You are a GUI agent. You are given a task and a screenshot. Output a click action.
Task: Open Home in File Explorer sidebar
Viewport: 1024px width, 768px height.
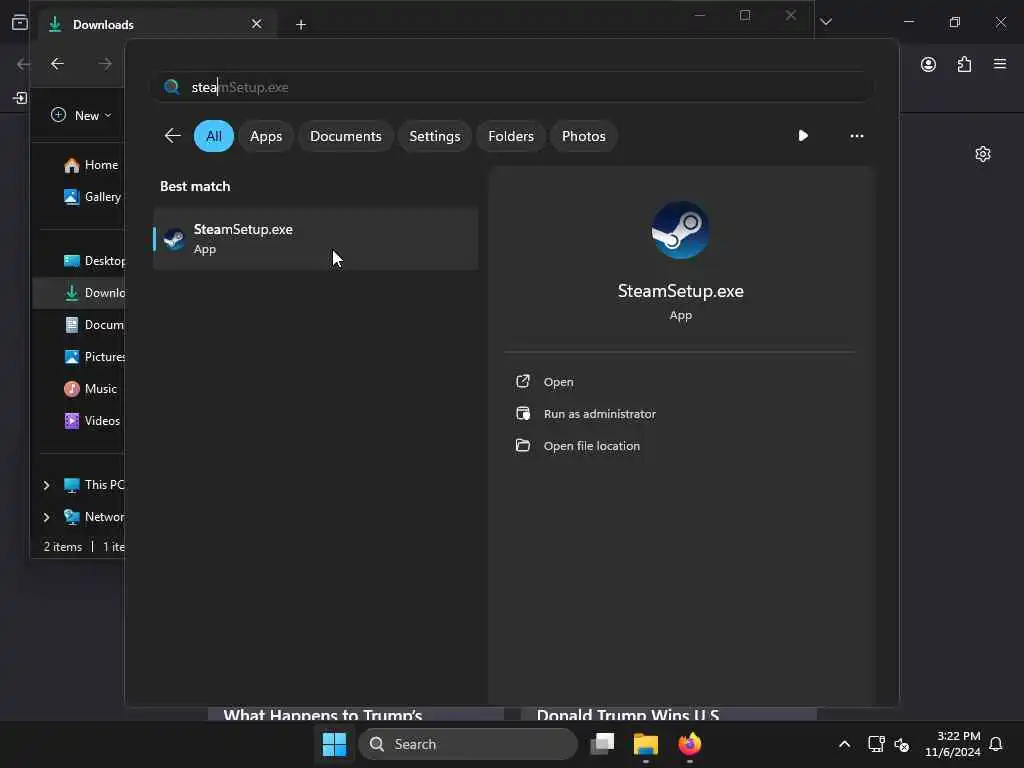[91, 165]
